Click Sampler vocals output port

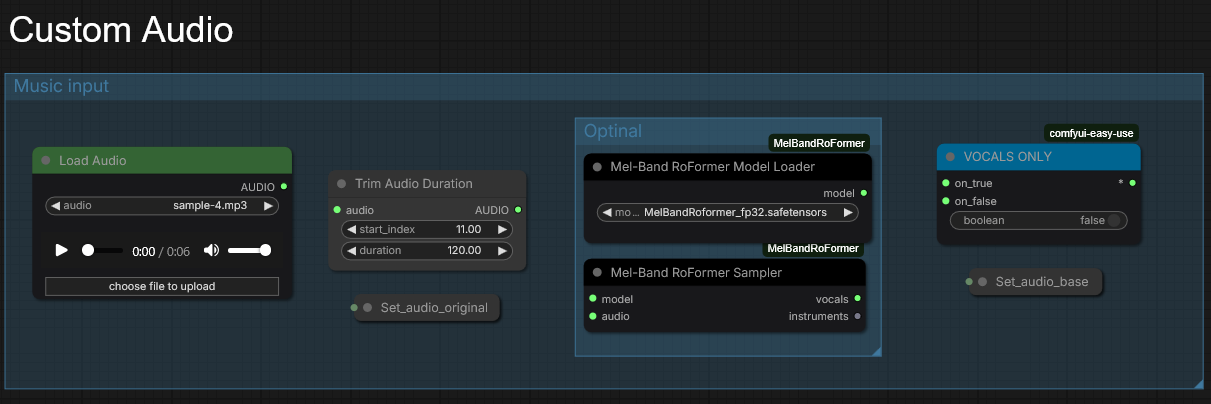click(857, 299)
